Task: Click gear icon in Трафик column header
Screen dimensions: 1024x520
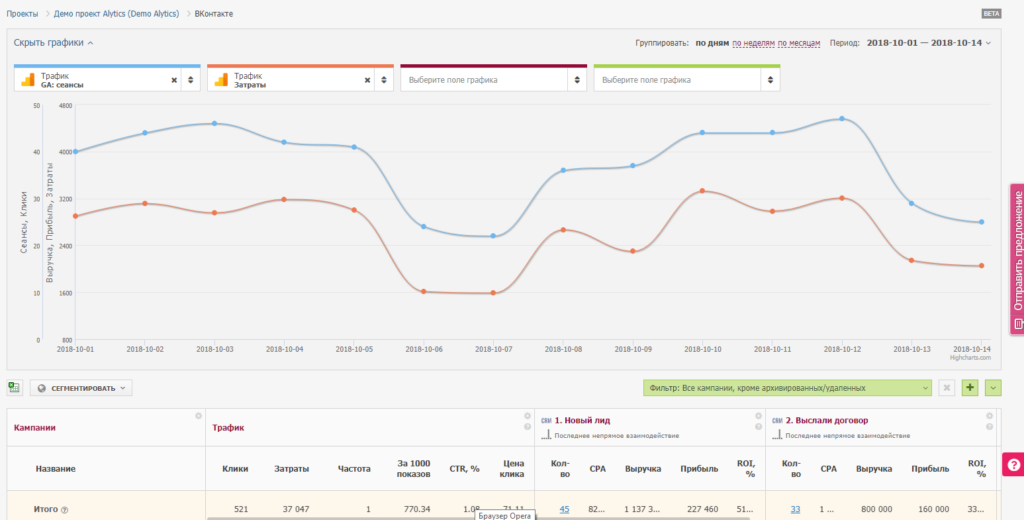Action: coord(527,416)
